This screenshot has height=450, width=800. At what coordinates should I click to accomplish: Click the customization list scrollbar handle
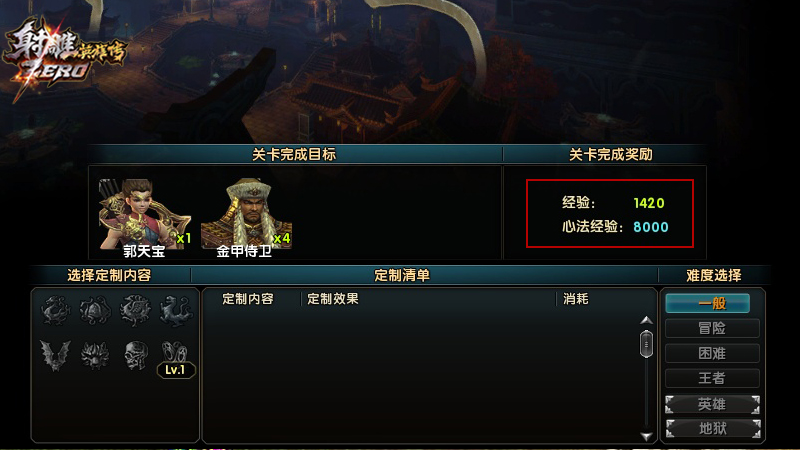point(646,344)
